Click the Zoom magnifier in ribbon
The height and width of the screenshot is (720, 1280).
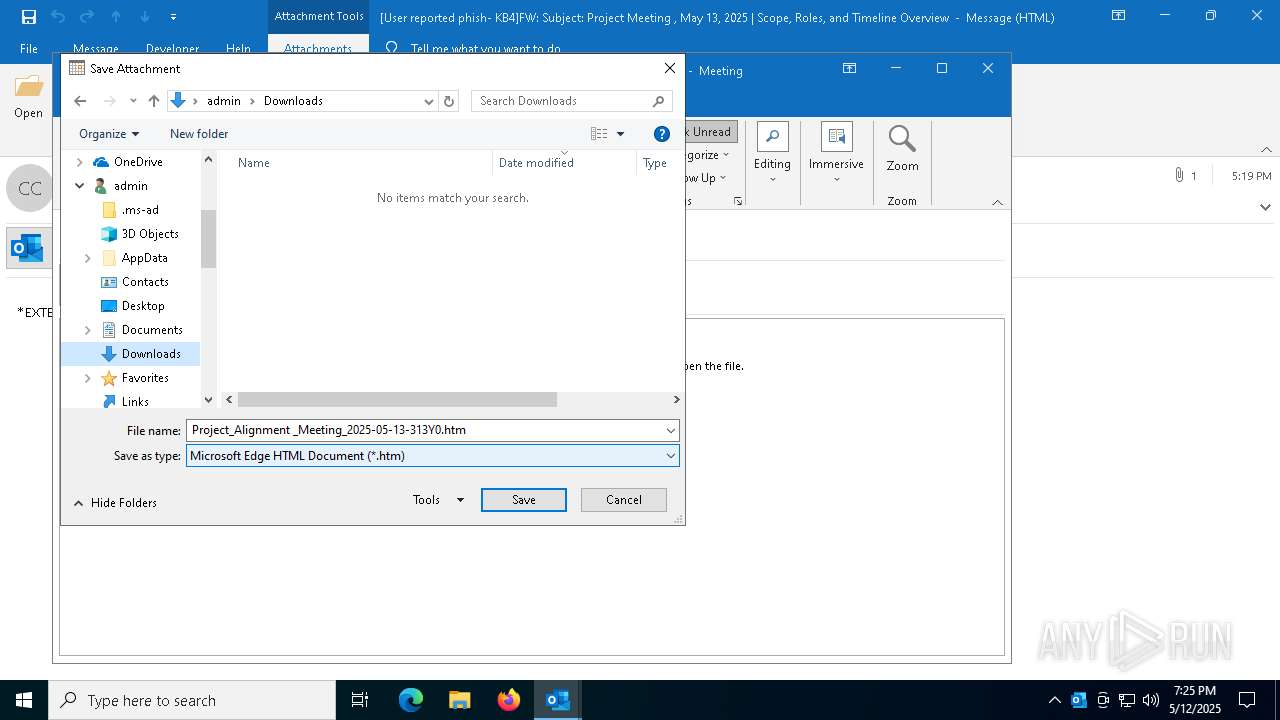click(x=902, y=140)
